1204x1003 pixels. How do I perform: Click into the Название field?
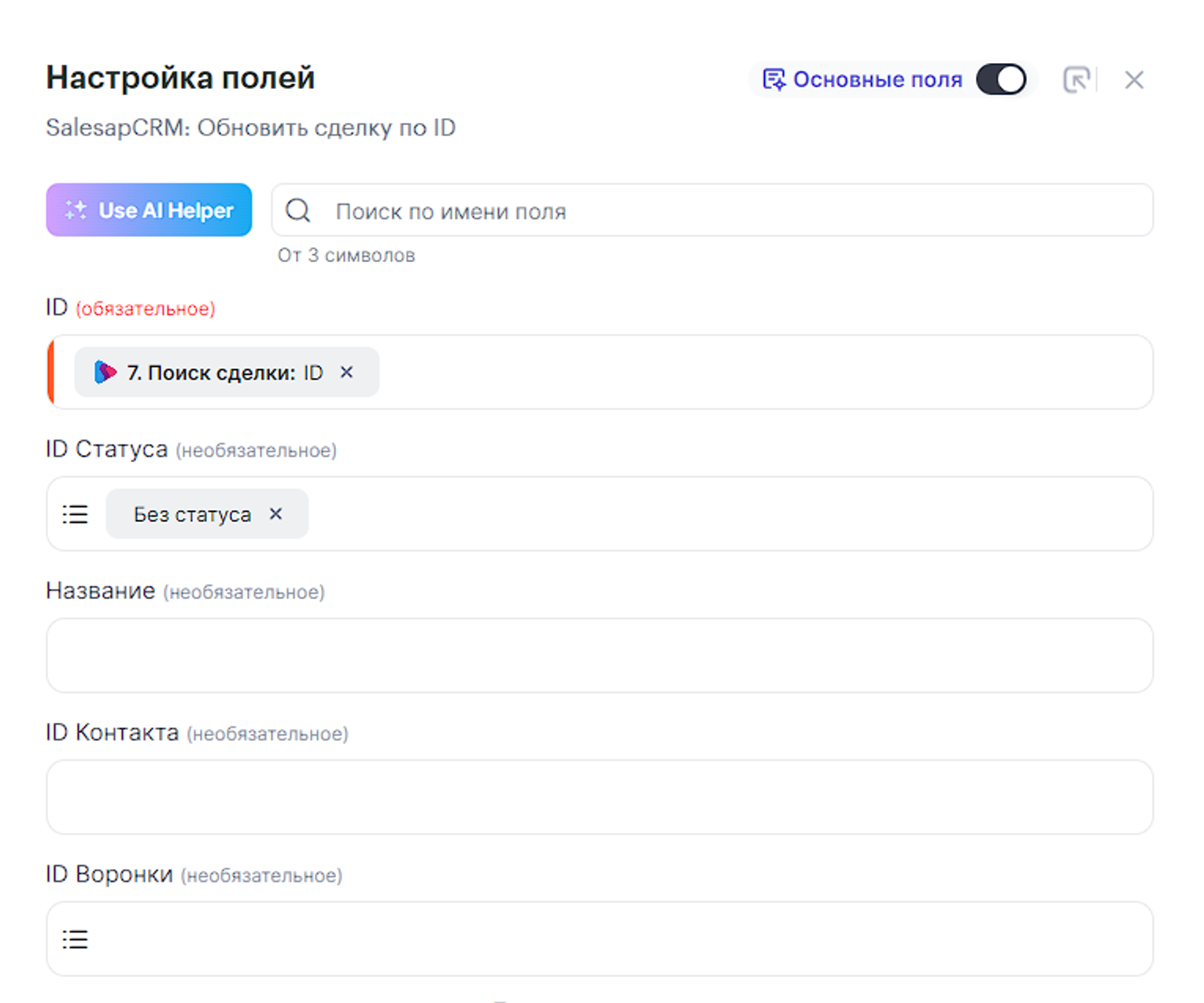point(600,655)
